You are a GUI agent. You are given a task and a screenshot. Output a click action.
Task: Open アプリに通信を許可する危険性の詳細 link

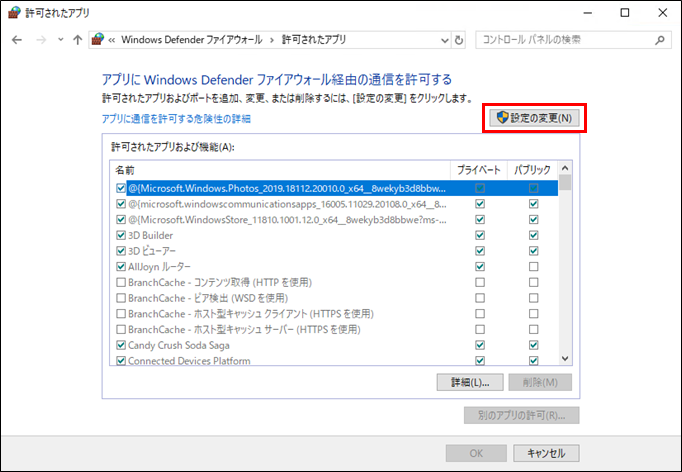[176, 119]
